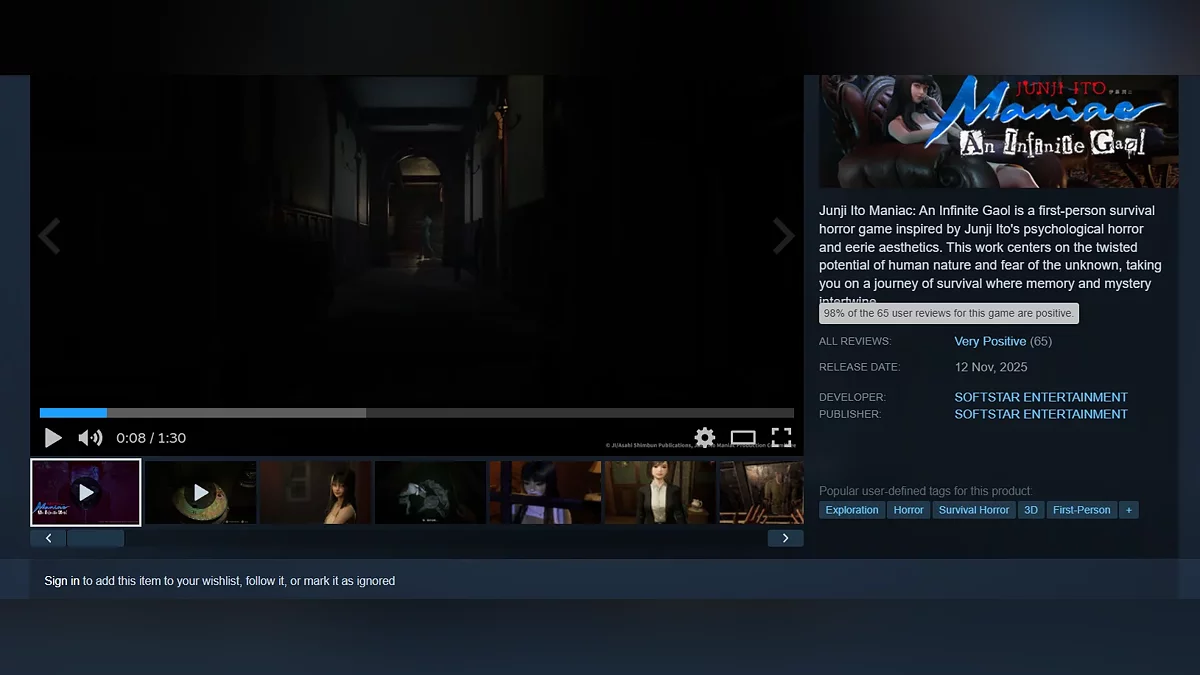Go to previous media with left arrow
This screenshot has height=675, width=1200.
click(49, 237)
